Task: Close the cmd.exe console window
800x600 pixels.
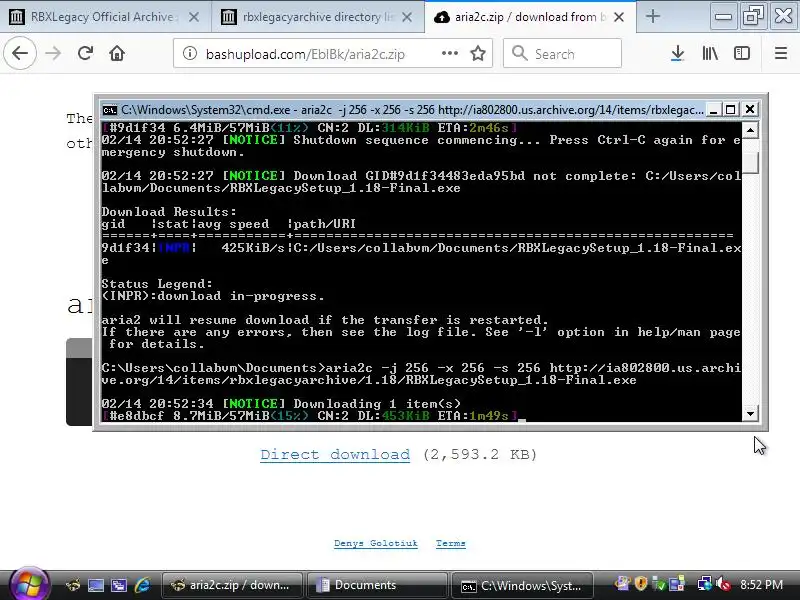Action: (749, 109)
